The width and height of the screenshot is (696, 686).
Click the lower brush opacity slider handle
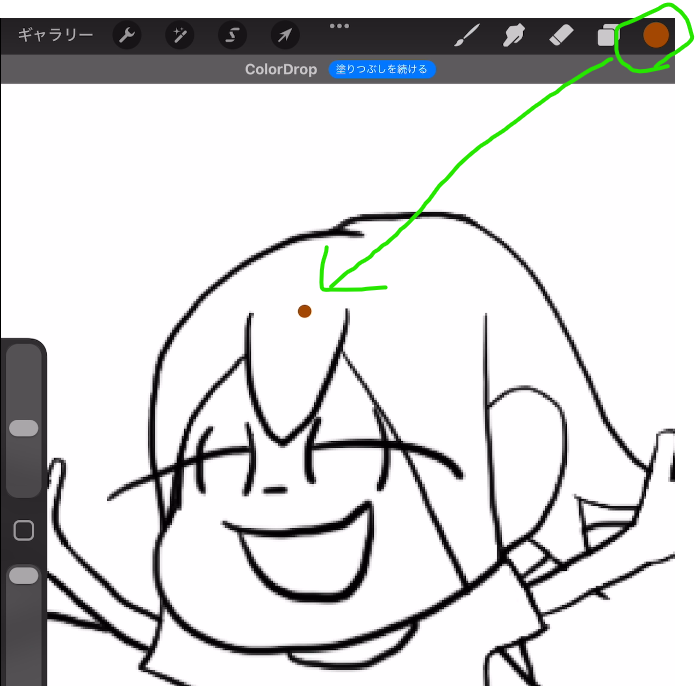(x=24, y=576)
